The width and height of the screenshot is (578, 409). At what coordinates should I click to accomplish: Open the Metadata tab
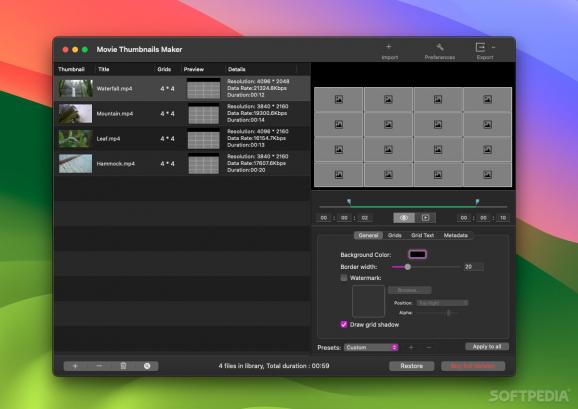coord(456,235)
